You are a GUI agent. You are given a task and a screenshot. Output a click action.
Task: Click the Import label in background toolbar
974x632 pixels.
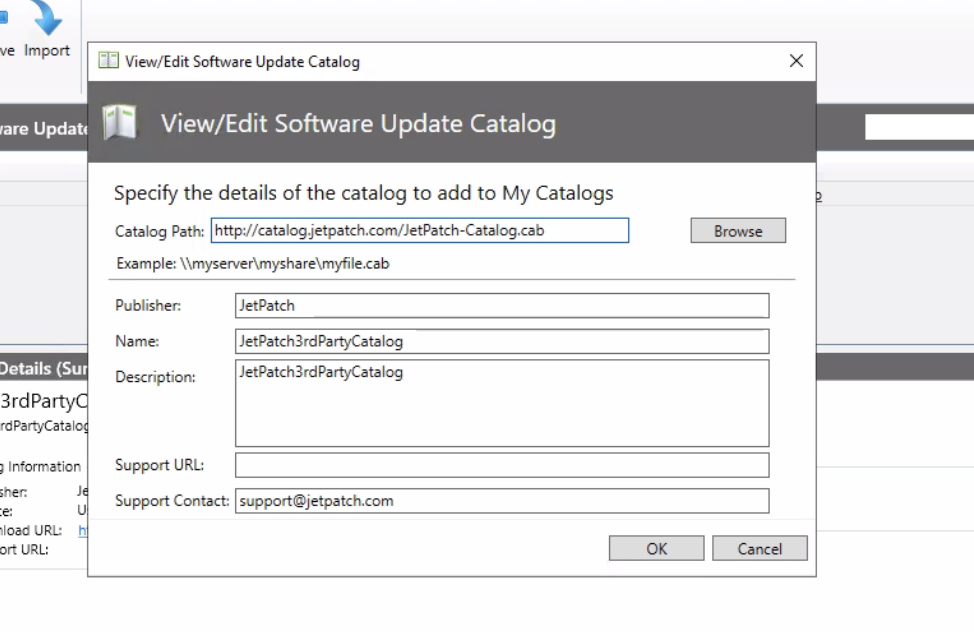47,50
